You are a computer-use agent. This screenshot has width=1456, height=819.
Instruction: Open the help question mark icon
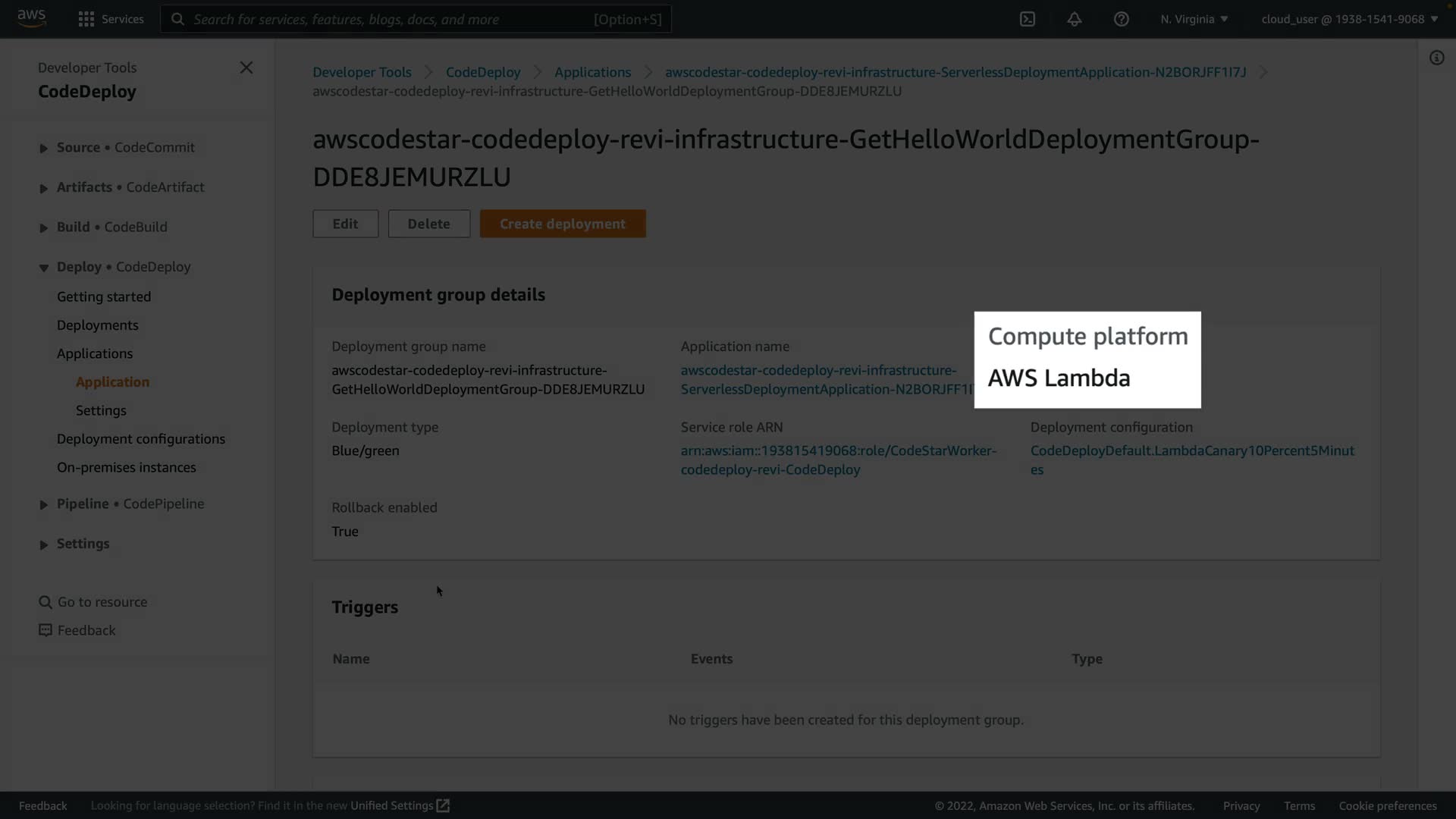(1121, 19)
